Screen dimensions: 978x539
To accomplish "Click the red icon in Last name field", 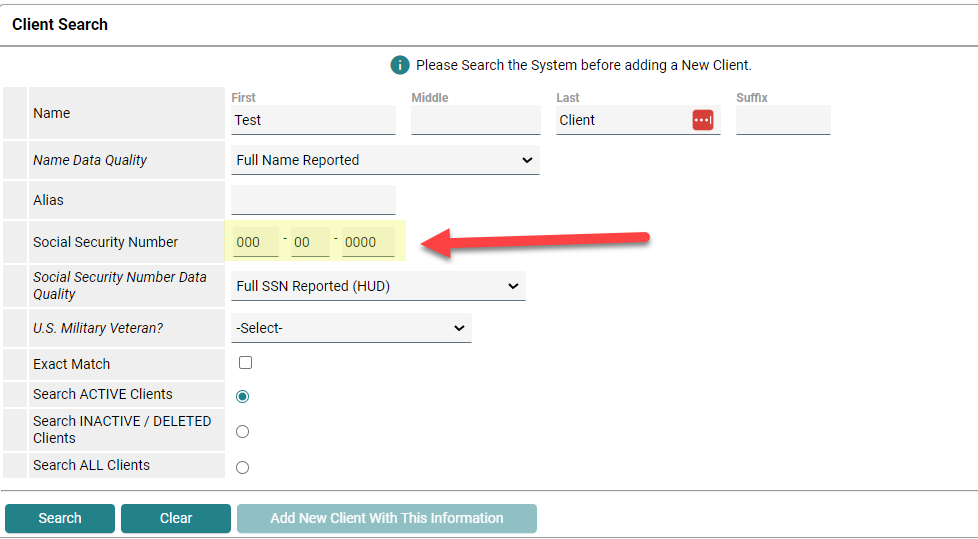I will 703,120.
